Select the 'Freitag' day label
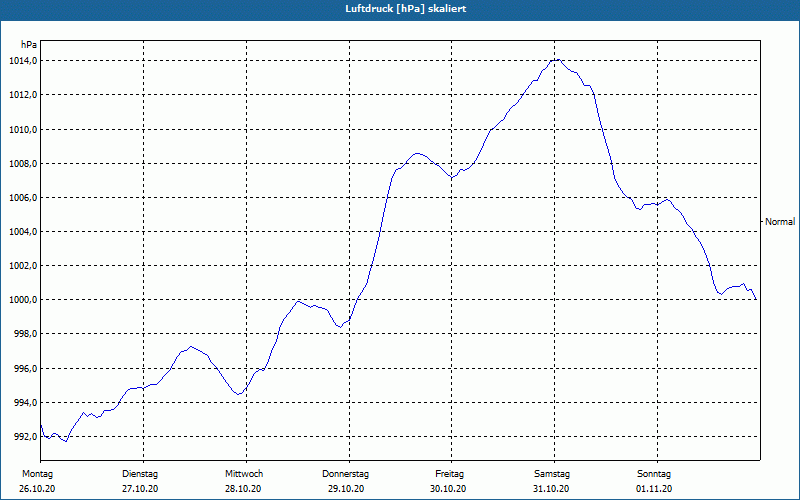The width and height of the screenshot is (800, 500). (x=449, y=474)
